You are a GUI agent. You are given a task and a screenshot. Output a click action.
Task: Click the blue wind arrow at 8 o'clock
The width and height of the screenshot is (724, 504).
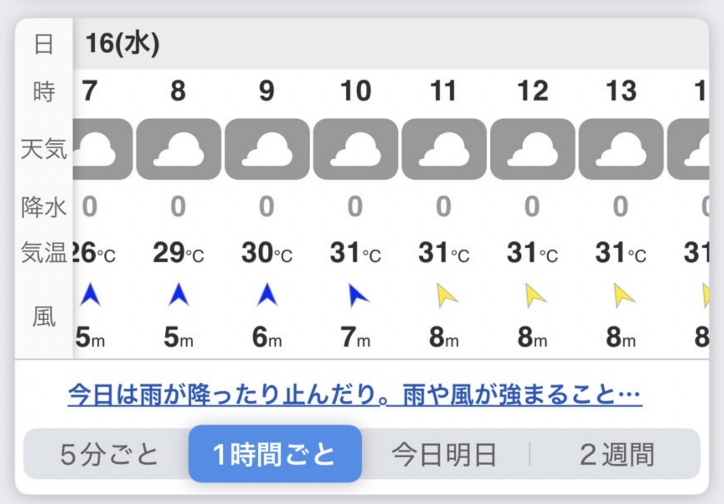tap(179, 295)
